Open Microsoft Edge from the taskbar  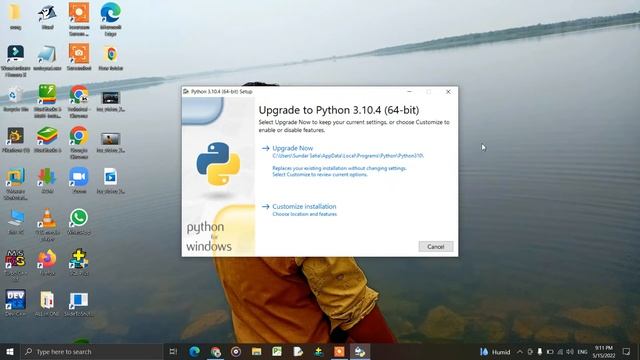coord(195,351)
